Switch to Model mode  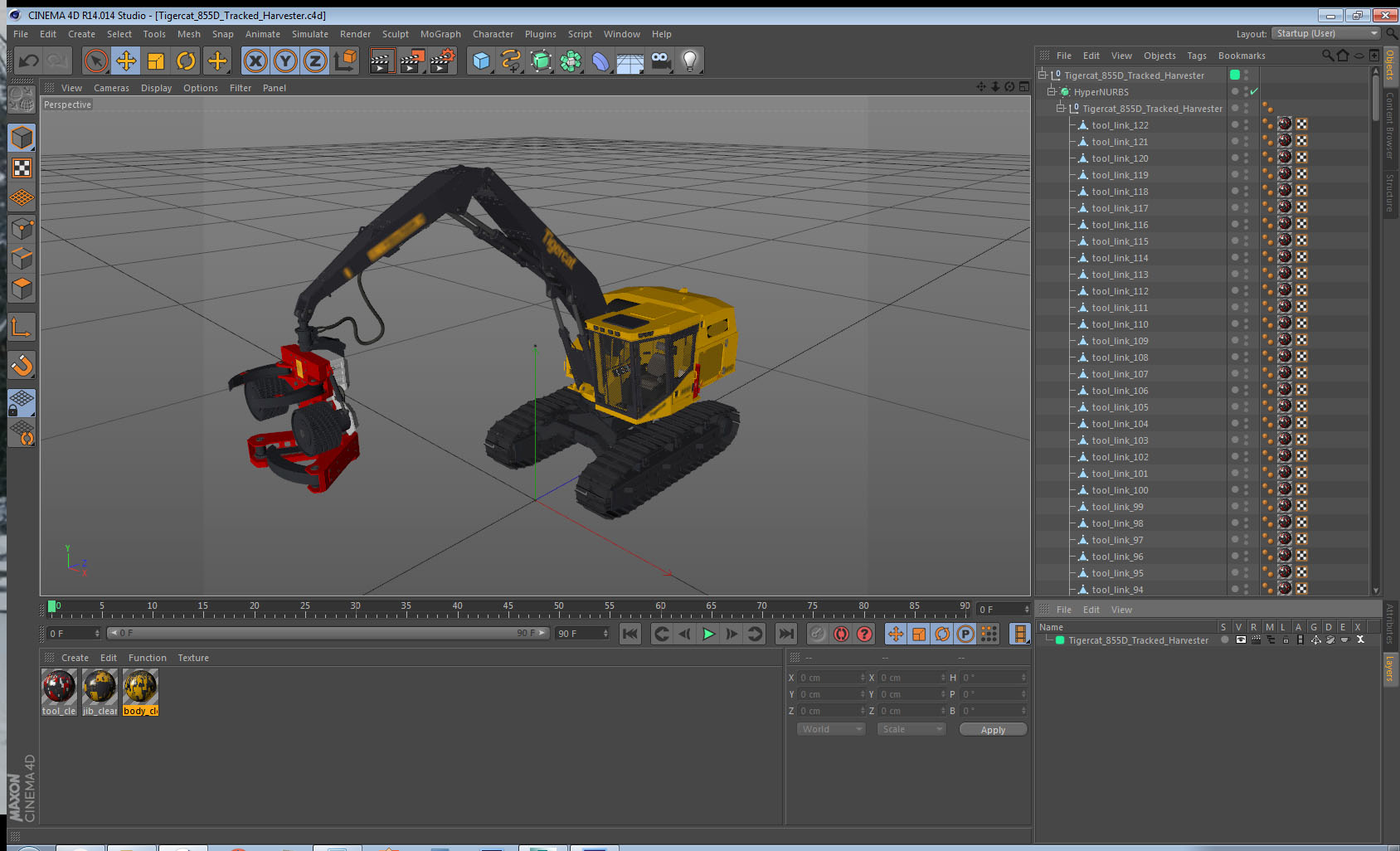(22, 139)
